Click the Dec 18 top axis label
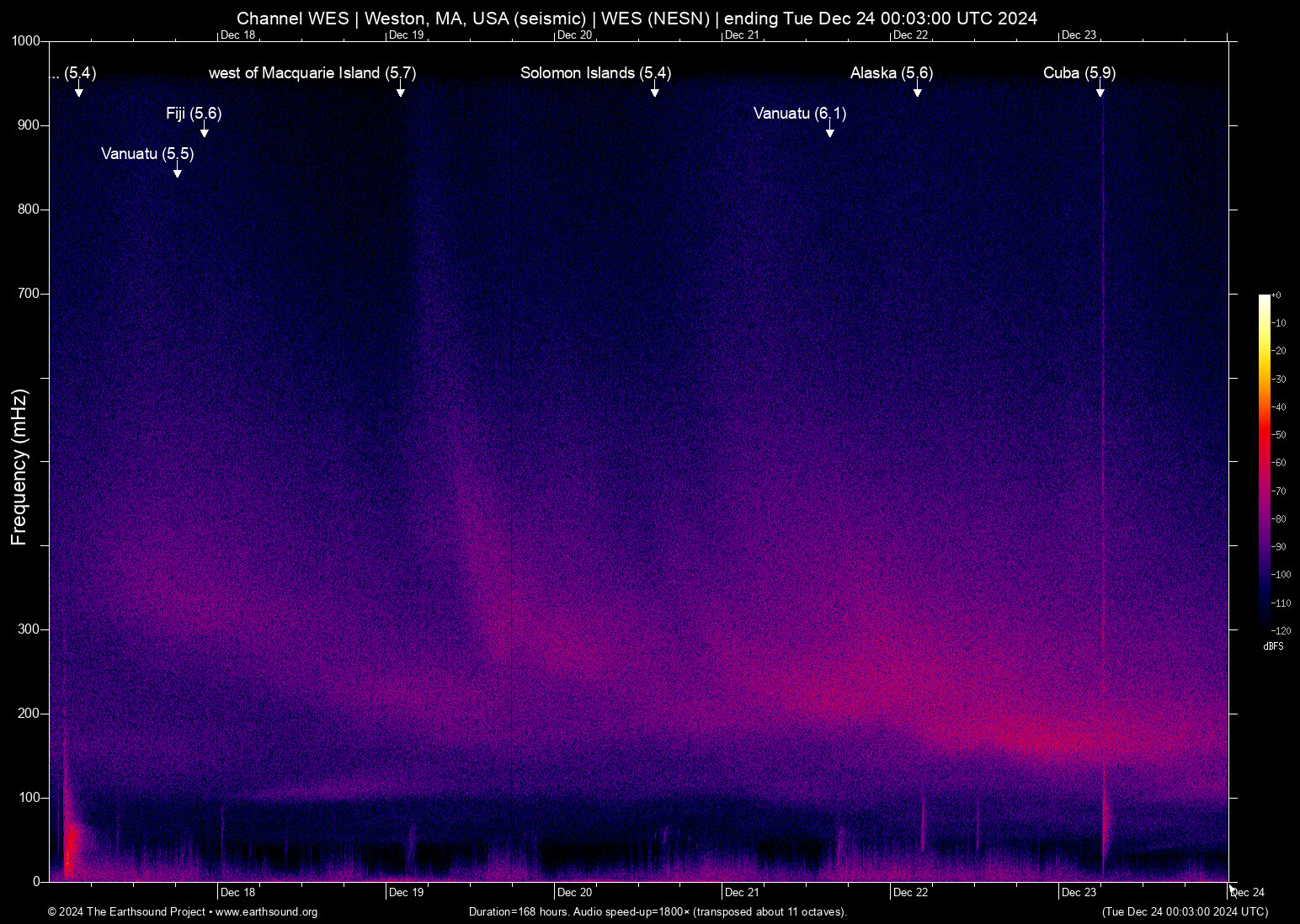1300x924 pixels. pyautogui.click(x=237, y=35)
